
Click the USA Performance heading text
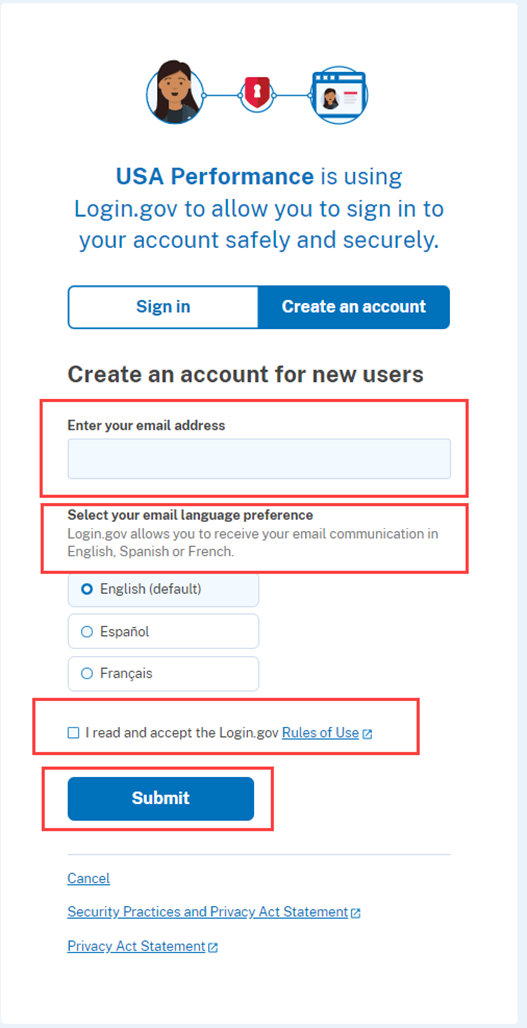point(215,176)
